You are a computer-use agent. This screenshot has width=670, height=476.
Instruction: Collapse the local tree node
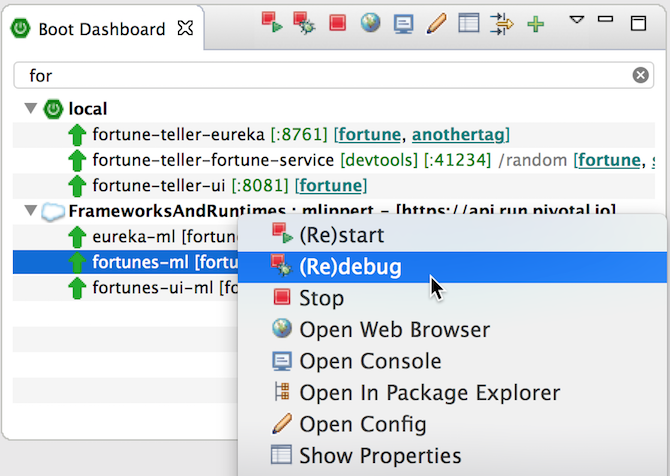(x=30, y=108)
